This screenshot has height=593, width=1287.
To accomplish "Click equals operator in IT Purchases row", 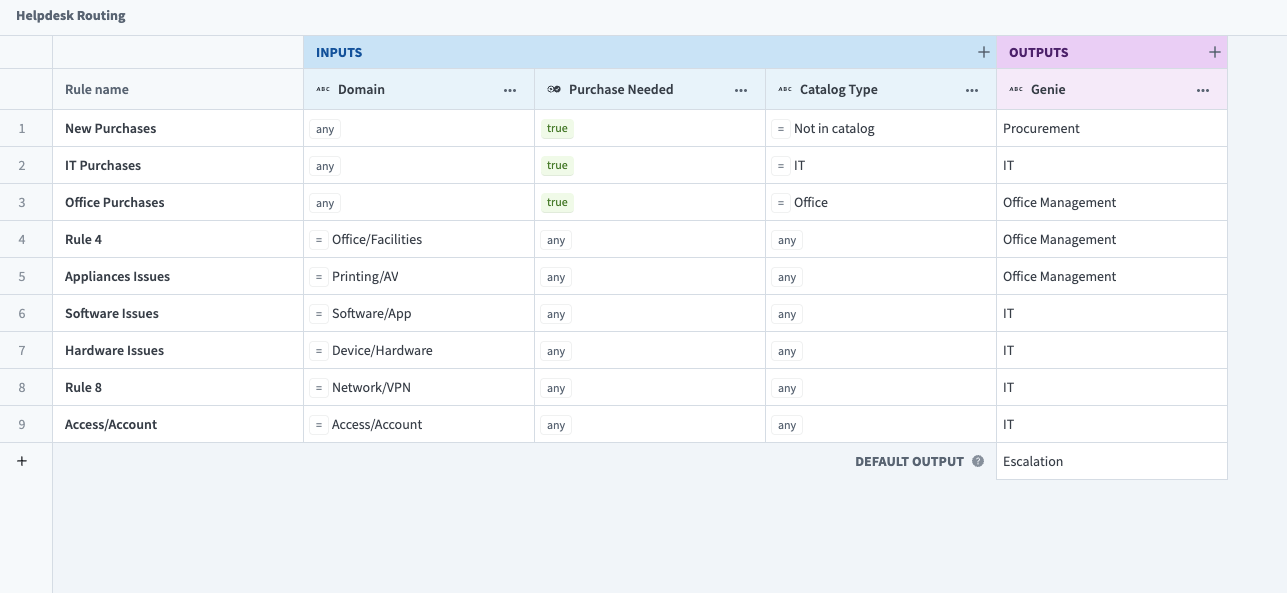I will 780,166.
